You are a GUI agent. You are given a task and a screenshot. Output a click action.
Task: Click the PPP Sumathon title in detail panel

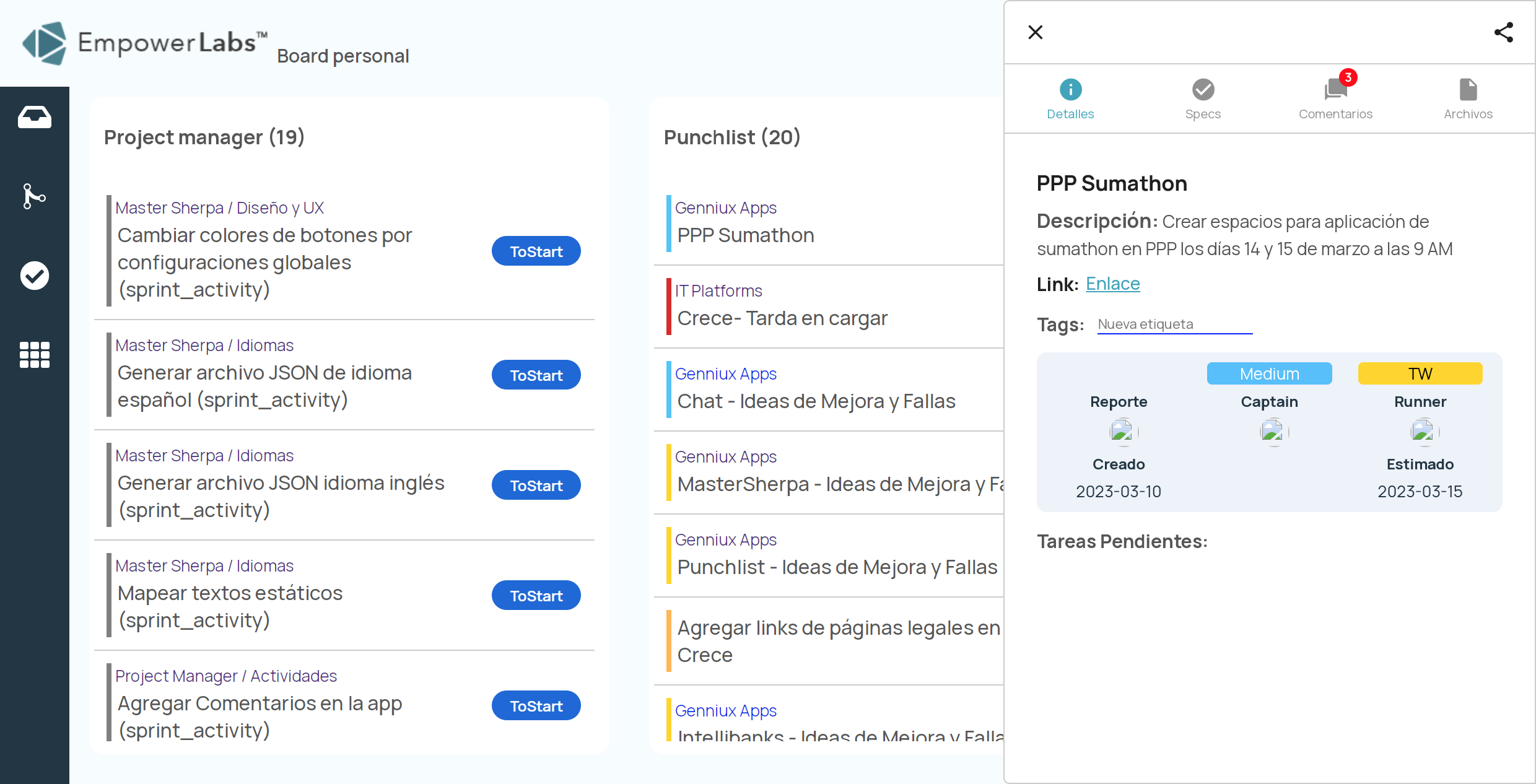(x=1112, y=184)
